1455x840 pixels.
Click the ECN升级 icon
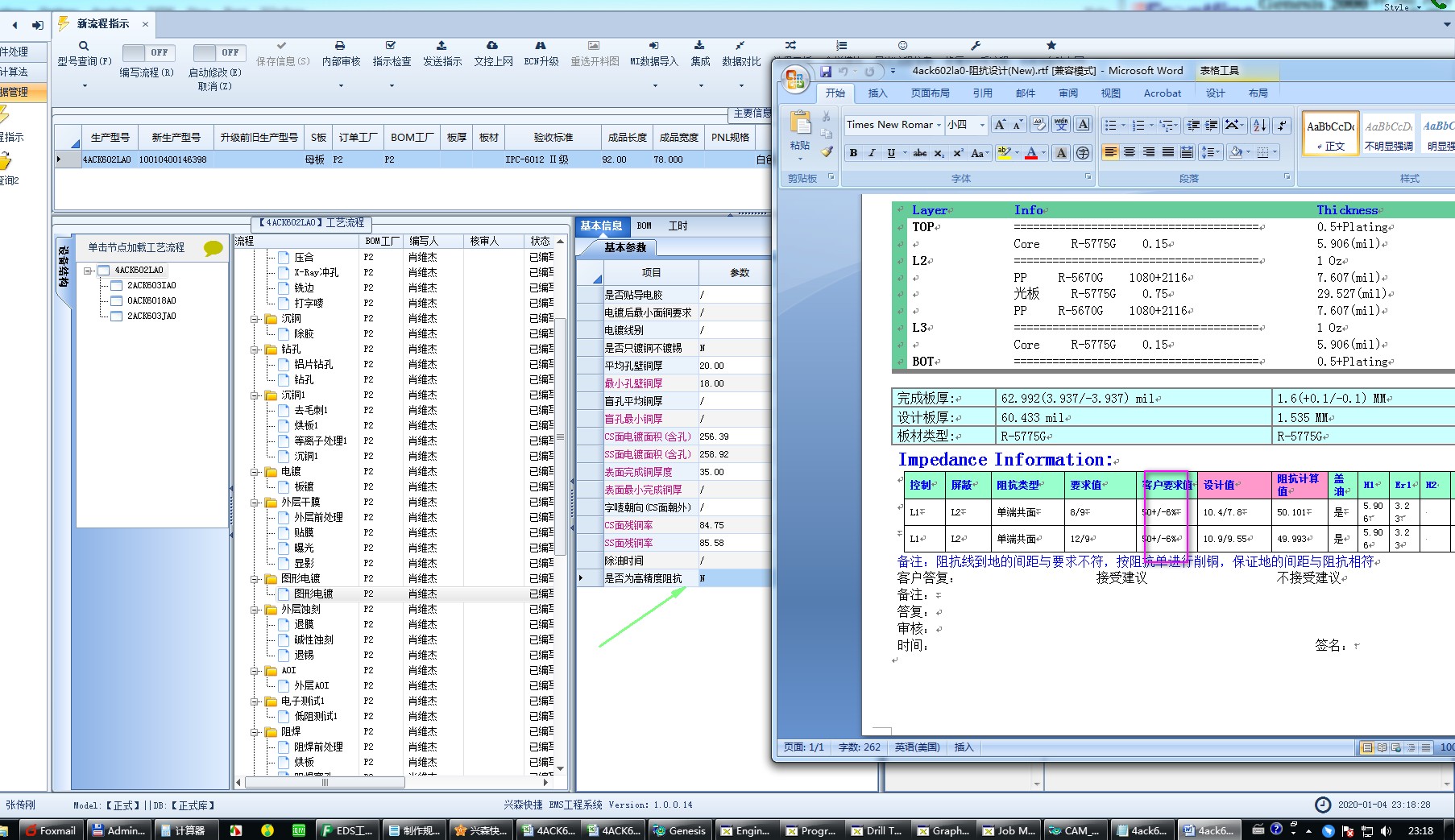(541, 46)
